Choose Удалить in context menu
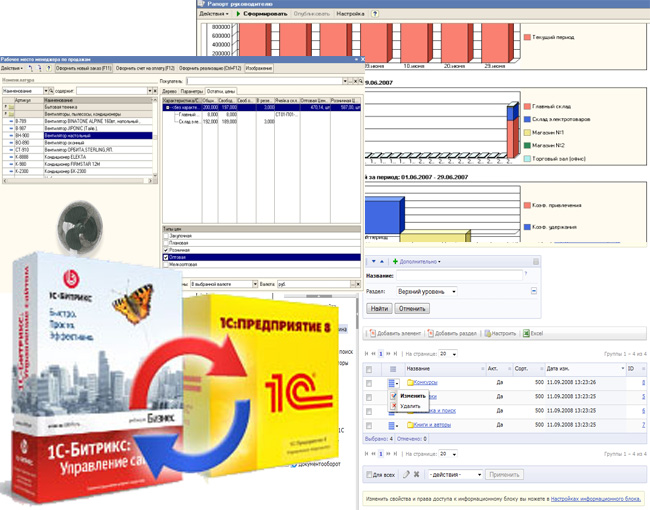Image resolution: width=650 pixels, height=510 pixels. (x=410, y=406)
